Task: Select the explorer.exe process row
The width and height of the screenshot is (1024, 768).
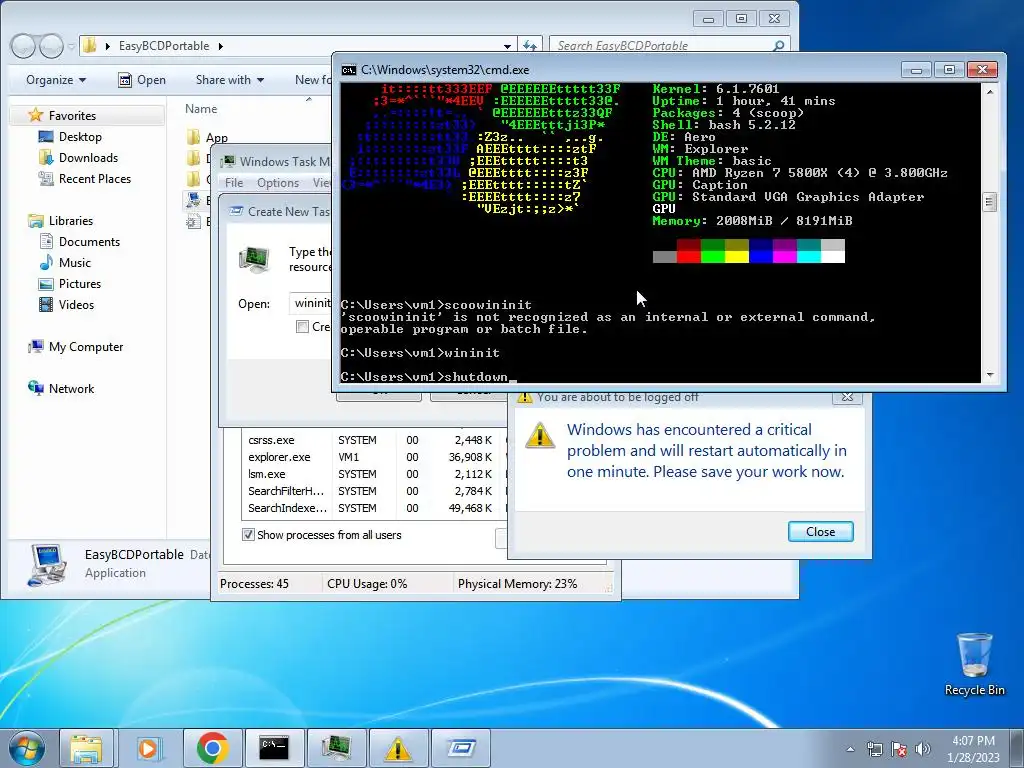Action: [x=374, y=457]
